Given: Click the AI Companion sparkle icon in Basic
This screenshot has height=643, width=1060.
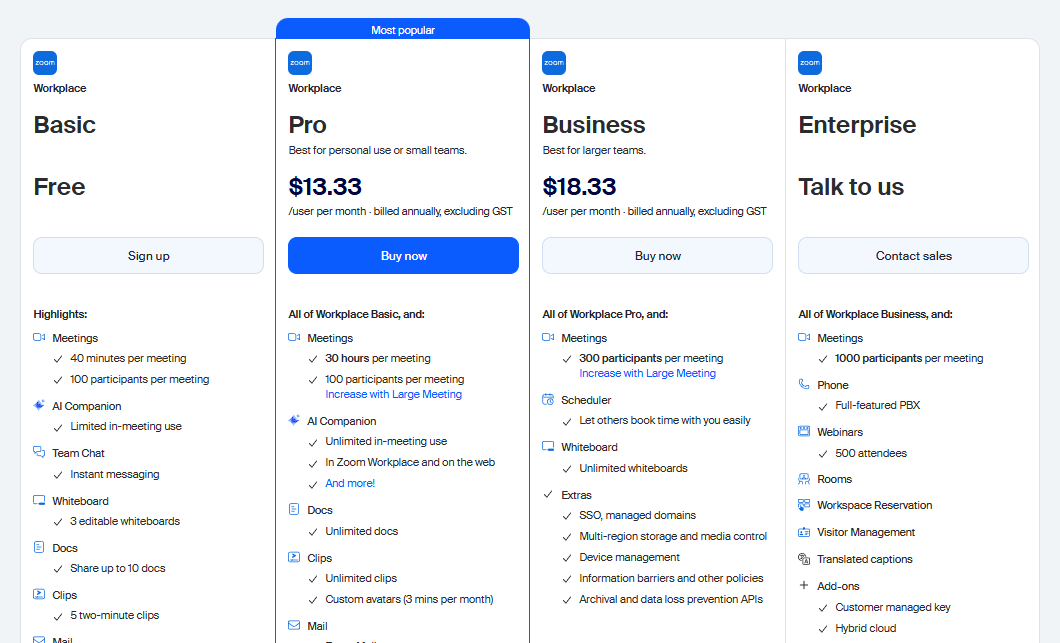Looking at the screenshot, I should click(39, 405).
